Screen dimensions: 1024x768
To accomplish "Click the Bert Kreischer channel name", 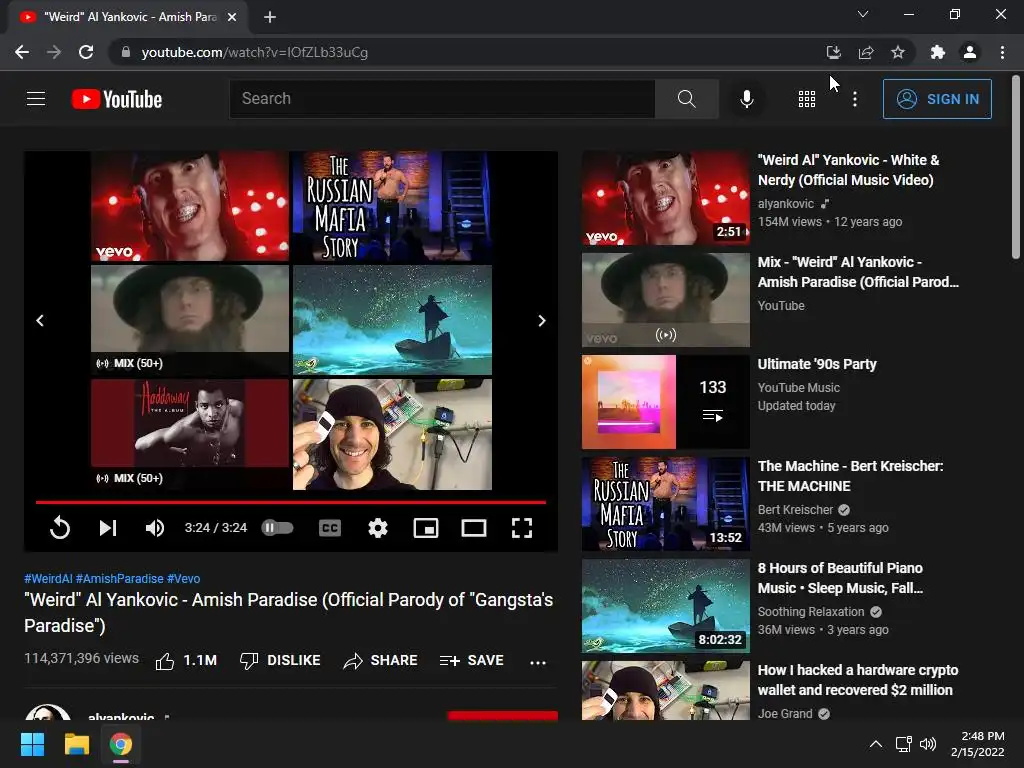I will 795,509.
